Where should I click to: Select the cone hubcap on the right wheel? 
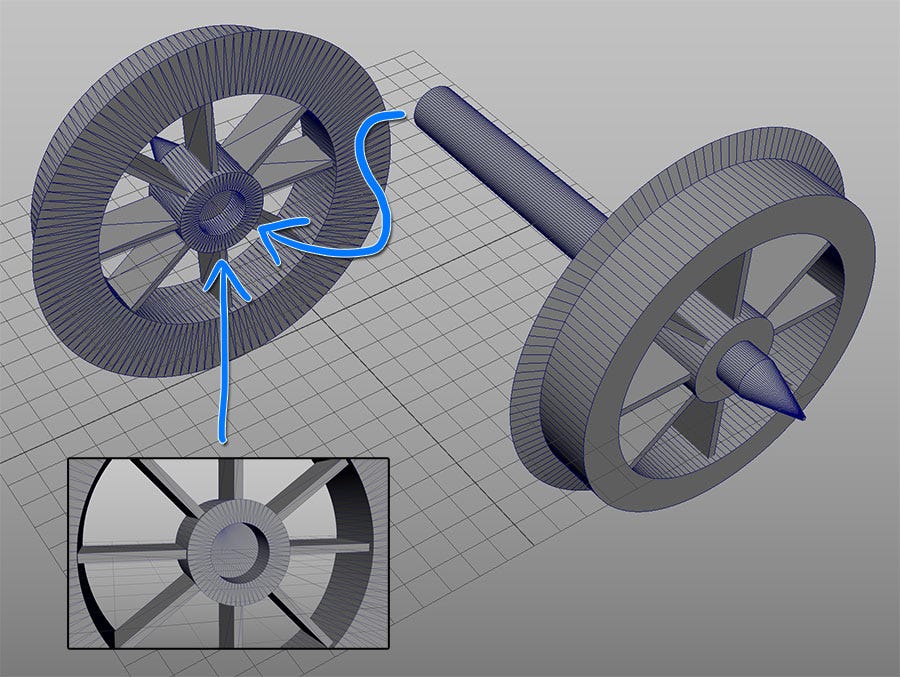point(761,380)
